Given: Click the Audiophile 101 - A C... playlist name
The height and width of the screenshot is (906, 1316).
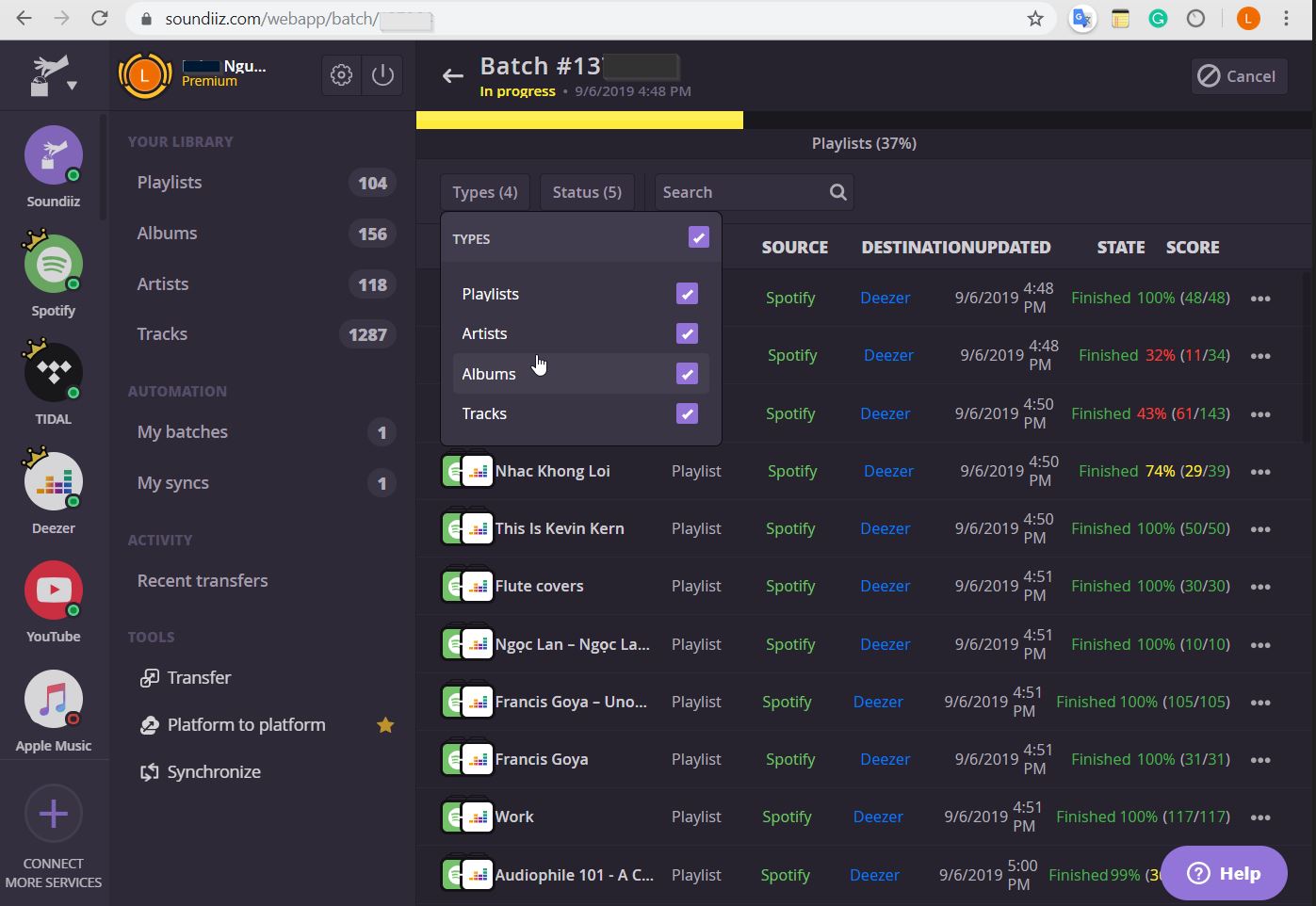Looking at the screenshot, I should tap(575, 875).
